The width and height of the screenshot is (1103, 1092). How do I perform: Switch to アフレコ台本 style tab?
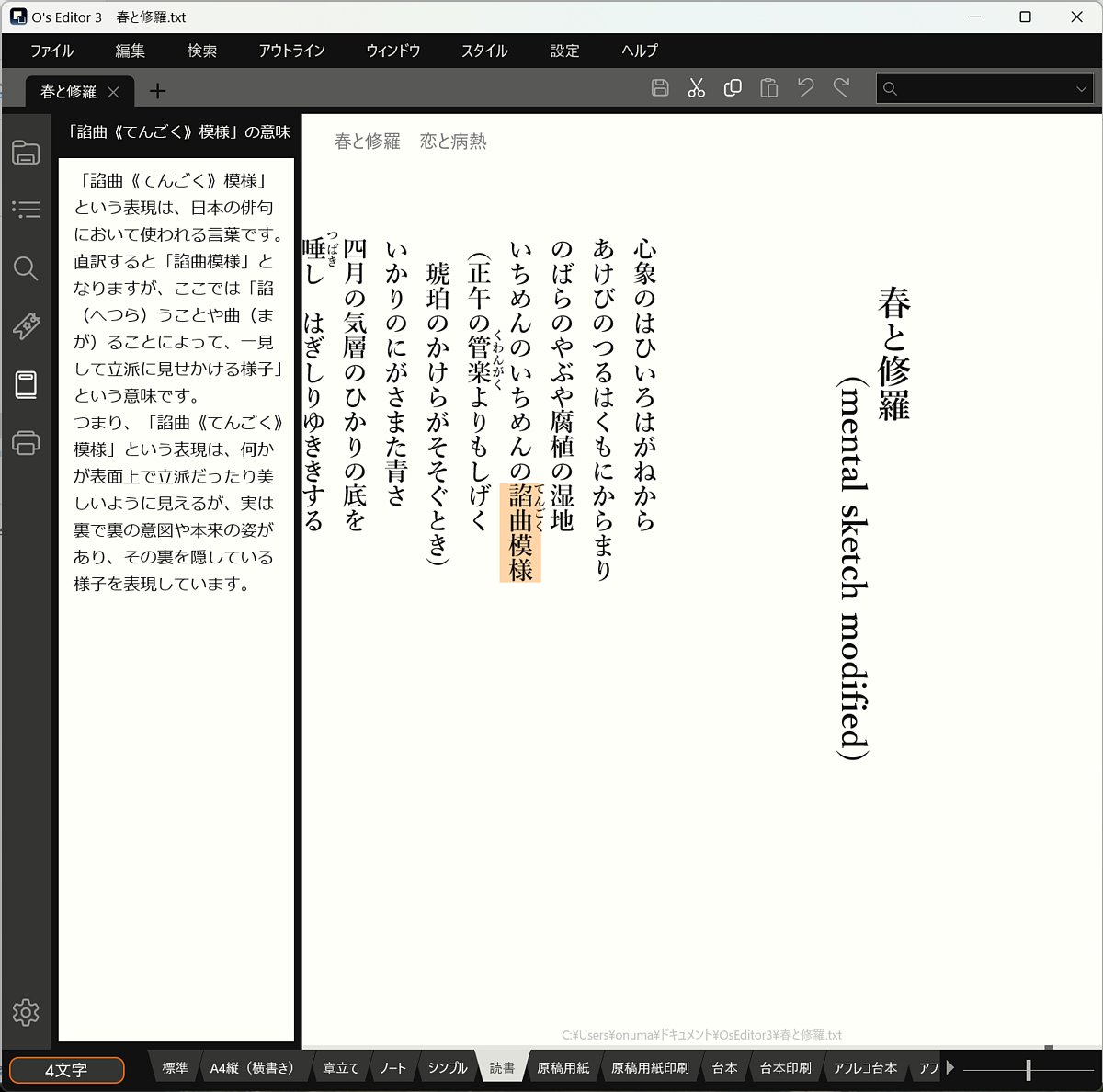click(865, 1067)
